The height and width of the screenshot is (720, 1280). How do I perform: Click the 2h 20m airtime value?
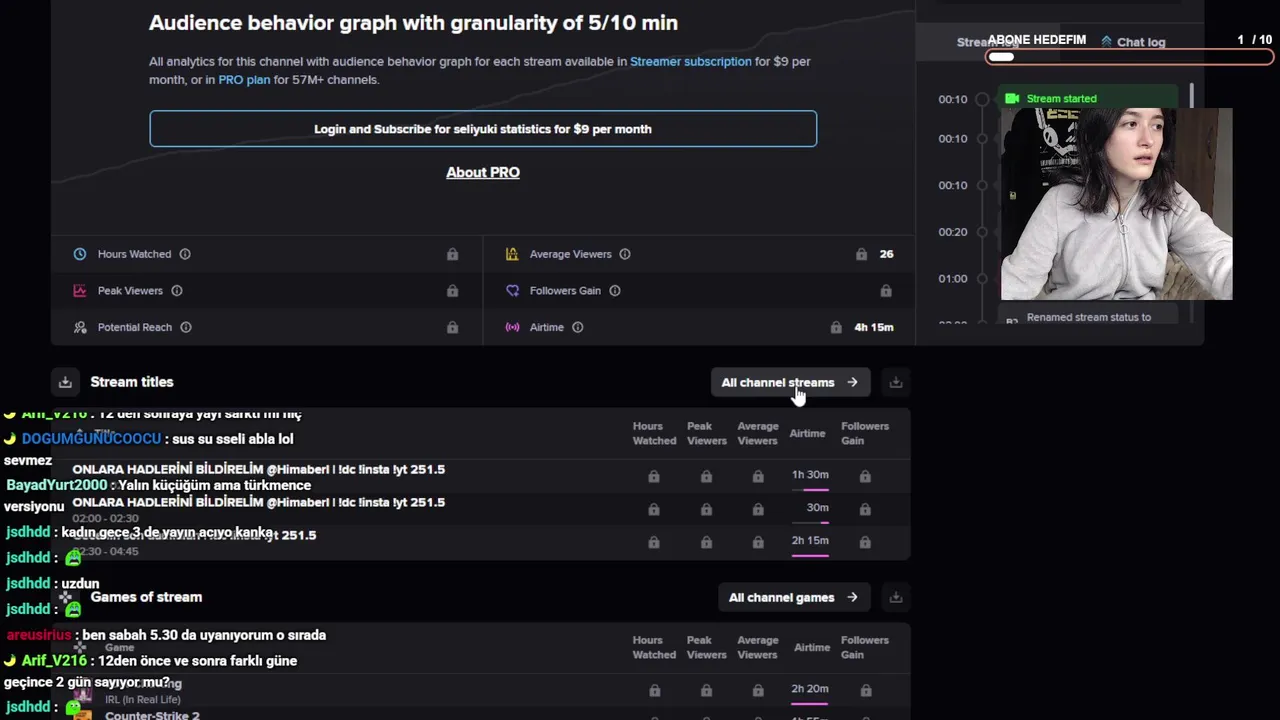tap(810, 689)
